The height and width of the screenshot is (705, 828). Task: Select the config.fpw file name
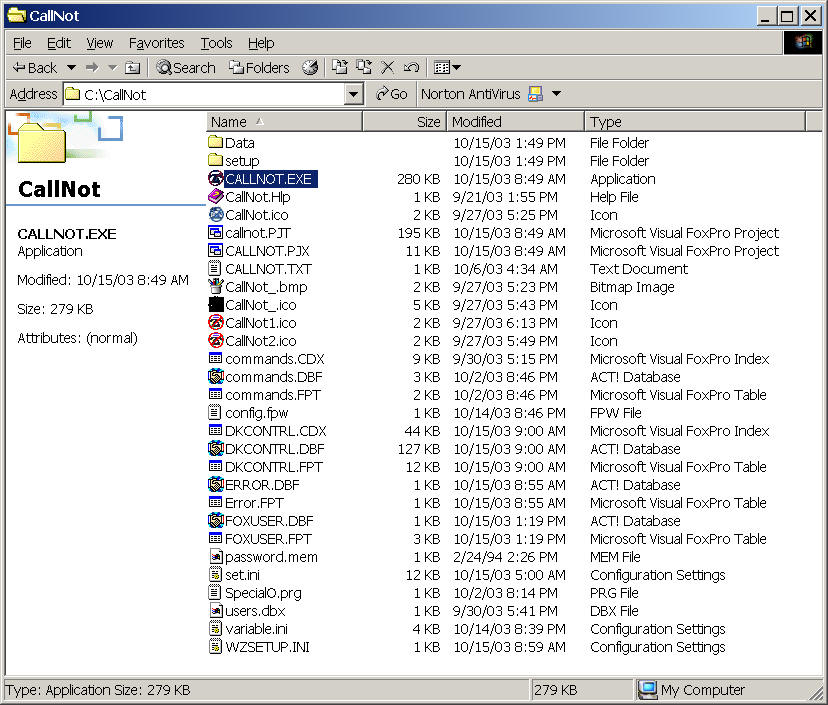click(257, 412)
